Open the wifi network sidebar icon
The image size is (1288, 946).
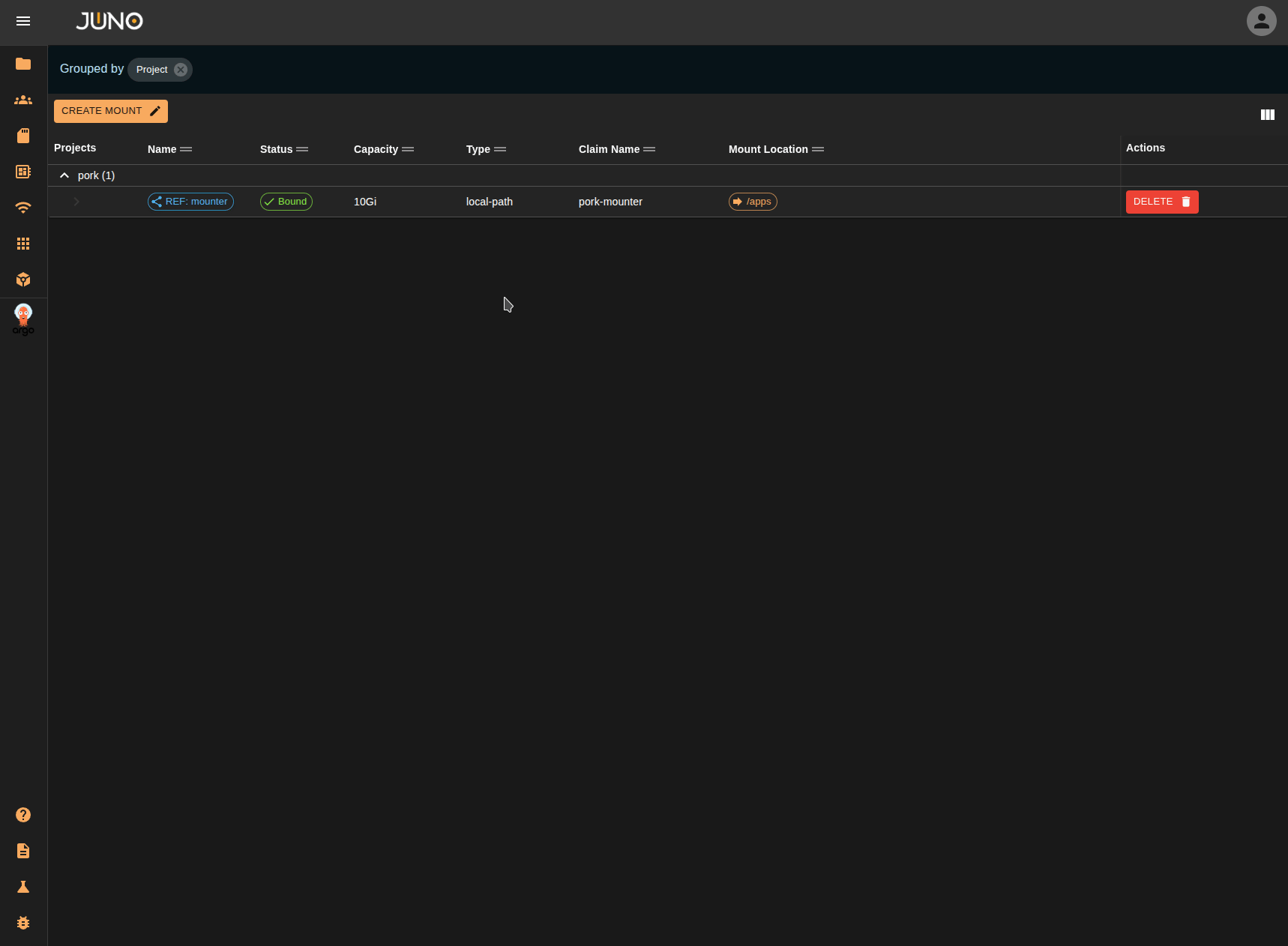pos(23,208)
